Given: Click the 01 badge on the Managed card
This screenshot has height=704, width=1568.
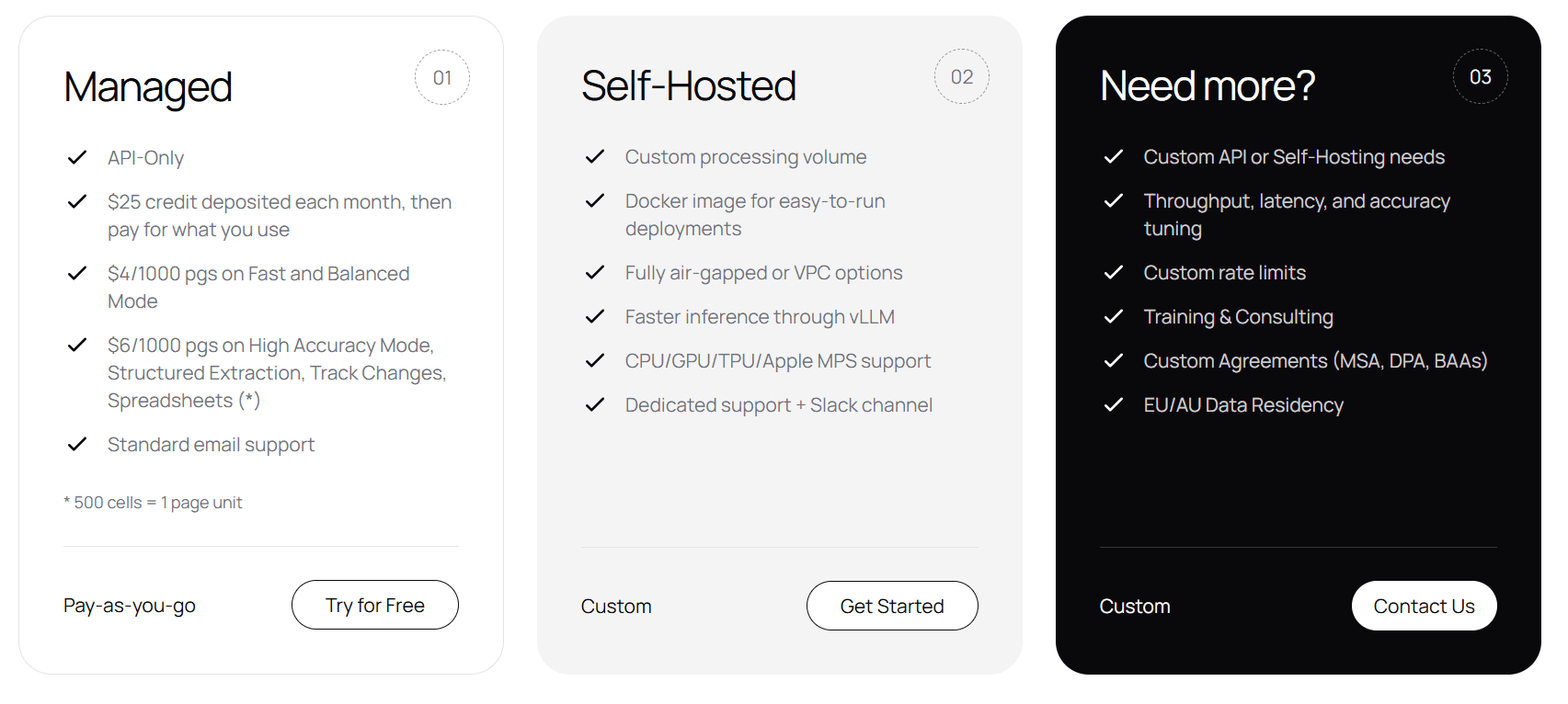Looking at the screenshot, I should 442,78.
